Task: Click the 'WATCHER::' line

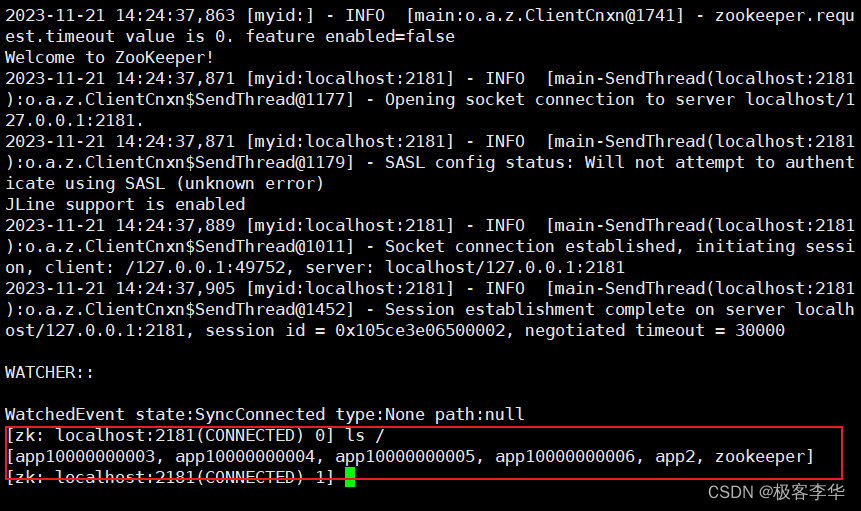Action: 49,372
